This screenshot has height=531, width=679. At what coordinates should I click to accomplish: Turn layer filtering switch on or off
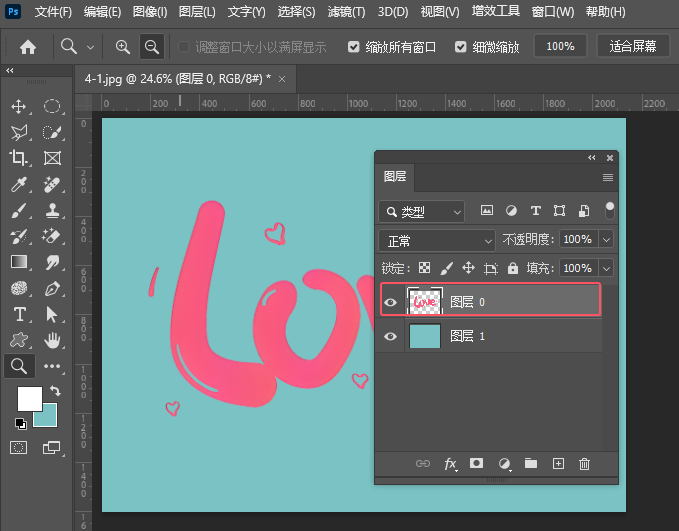point(609,210)
